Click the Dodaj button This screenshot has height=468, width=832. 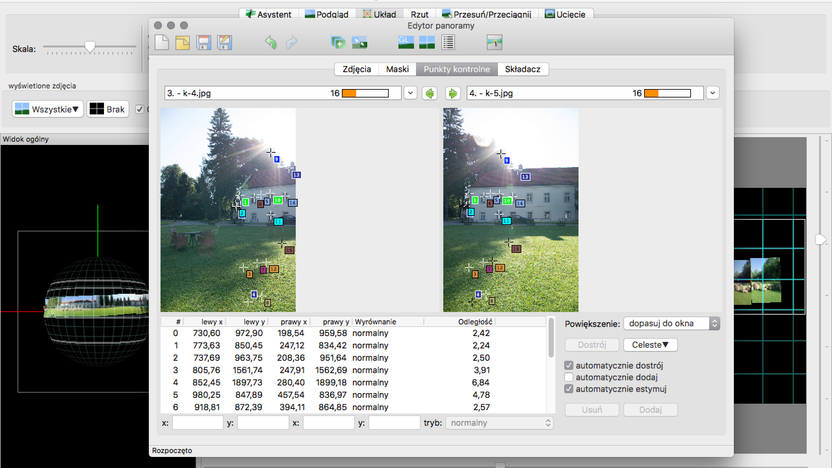(650, 410)
